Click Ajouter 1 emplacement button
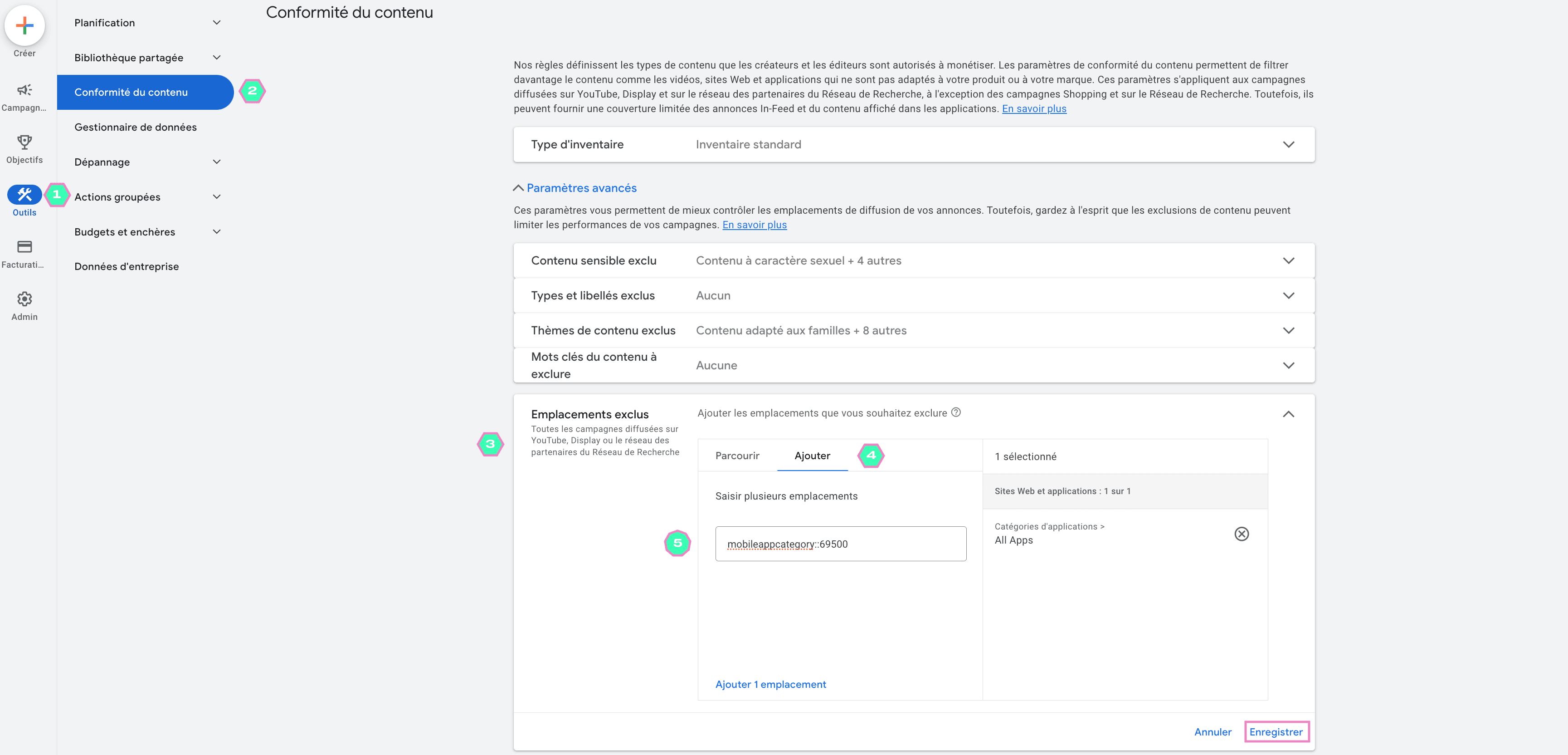 (x=771, y=684)
